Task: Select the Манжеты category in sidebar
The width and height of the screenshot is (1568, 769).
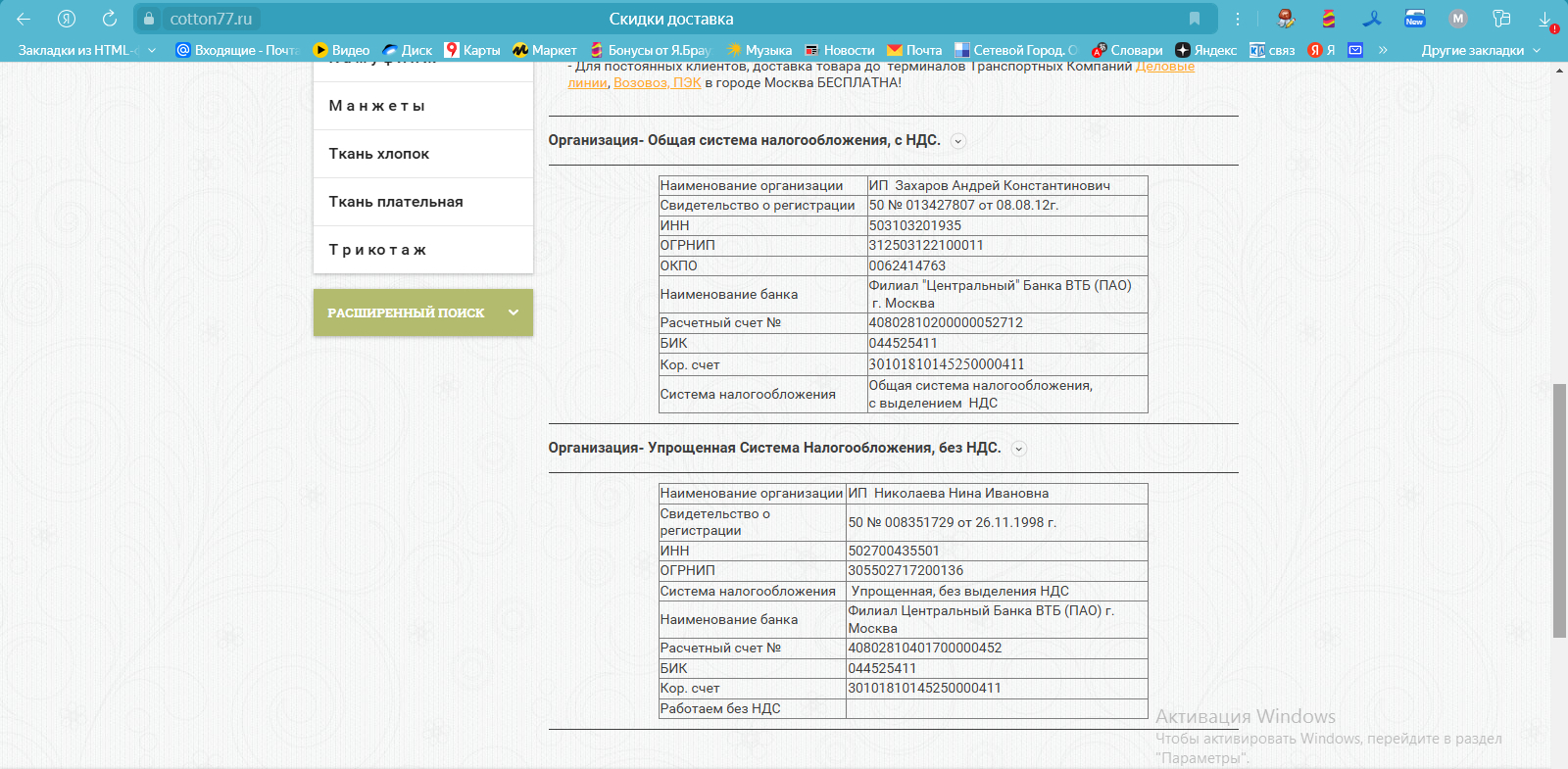Action: point(377,106)
